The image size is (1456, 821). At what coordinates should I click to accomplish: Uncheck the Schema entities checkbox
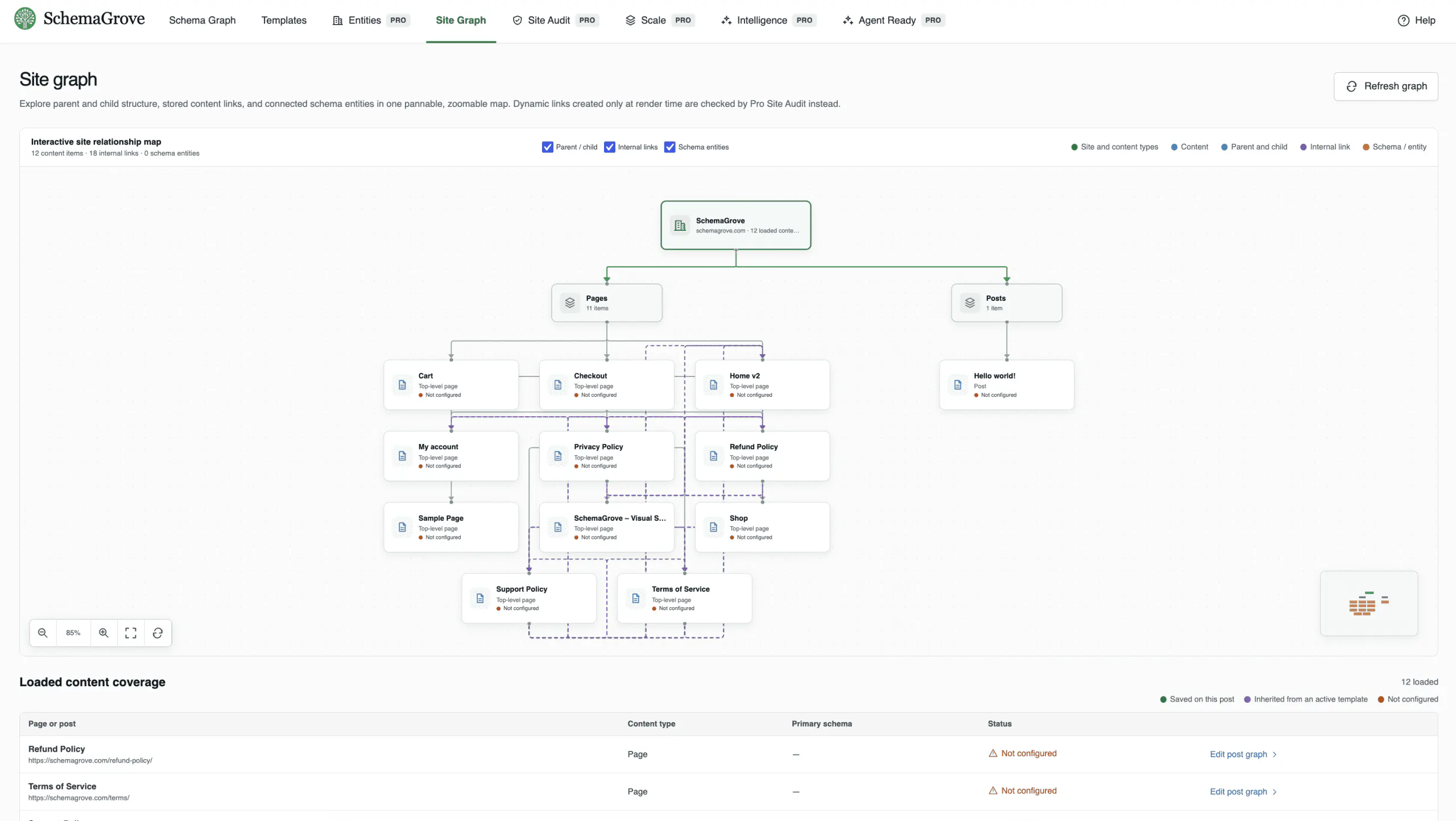(670, 147)
